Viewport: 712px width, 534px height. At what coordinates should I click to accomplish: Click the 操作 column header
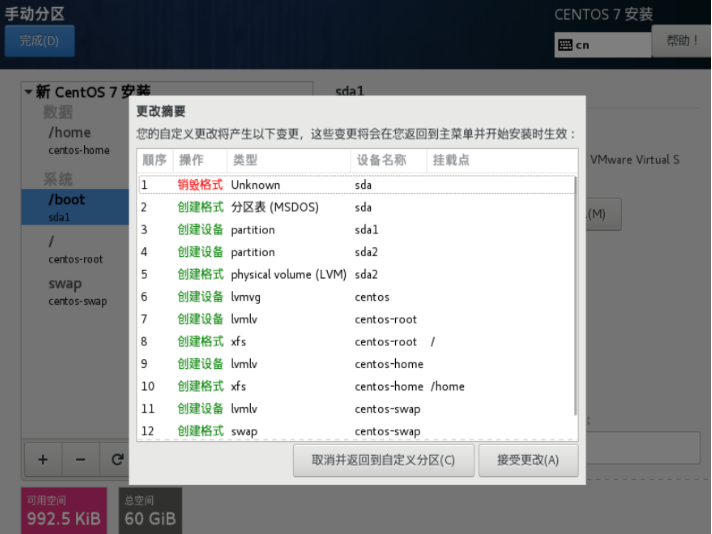(200, 160)
